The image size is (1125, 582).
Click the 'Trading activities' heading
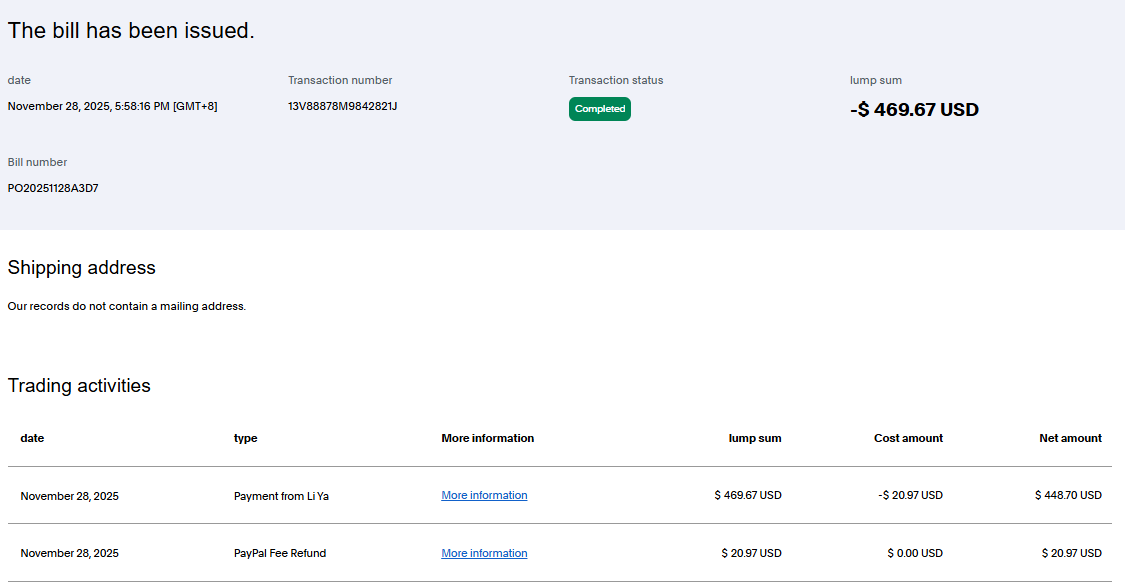pyautogui.click(x=79, y=386)
